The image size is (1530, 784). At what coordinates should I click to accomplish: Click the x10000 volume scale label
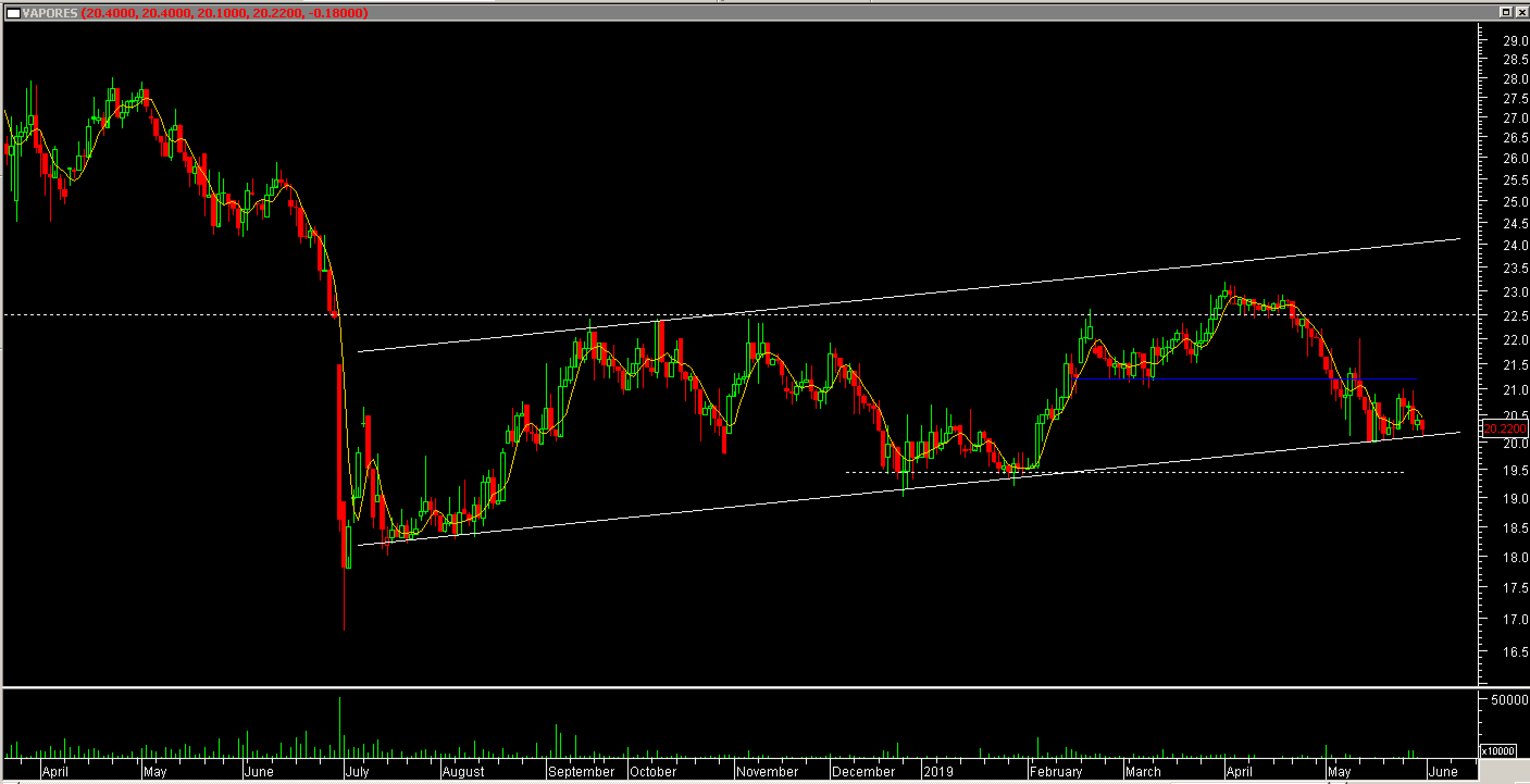[1498, 751]
